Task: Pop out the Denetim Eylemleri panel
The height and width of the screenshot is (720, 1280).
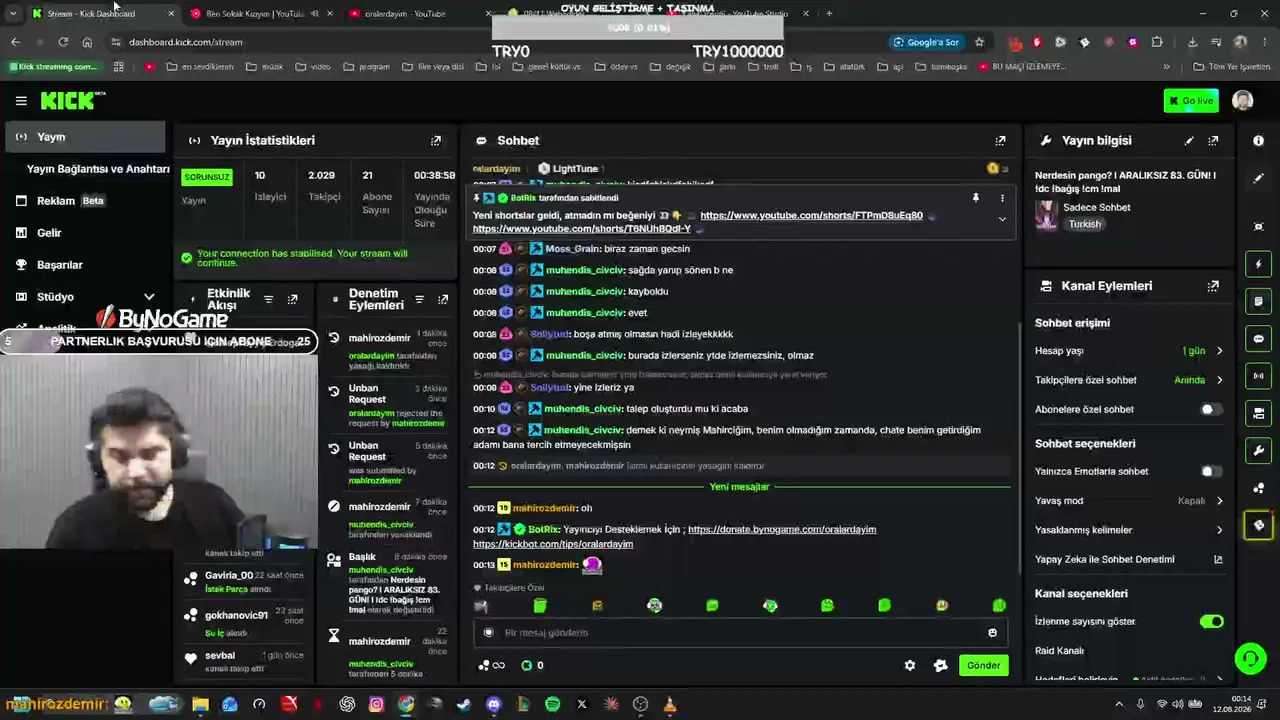Action: pyautogui.click(x=443, y=299)
